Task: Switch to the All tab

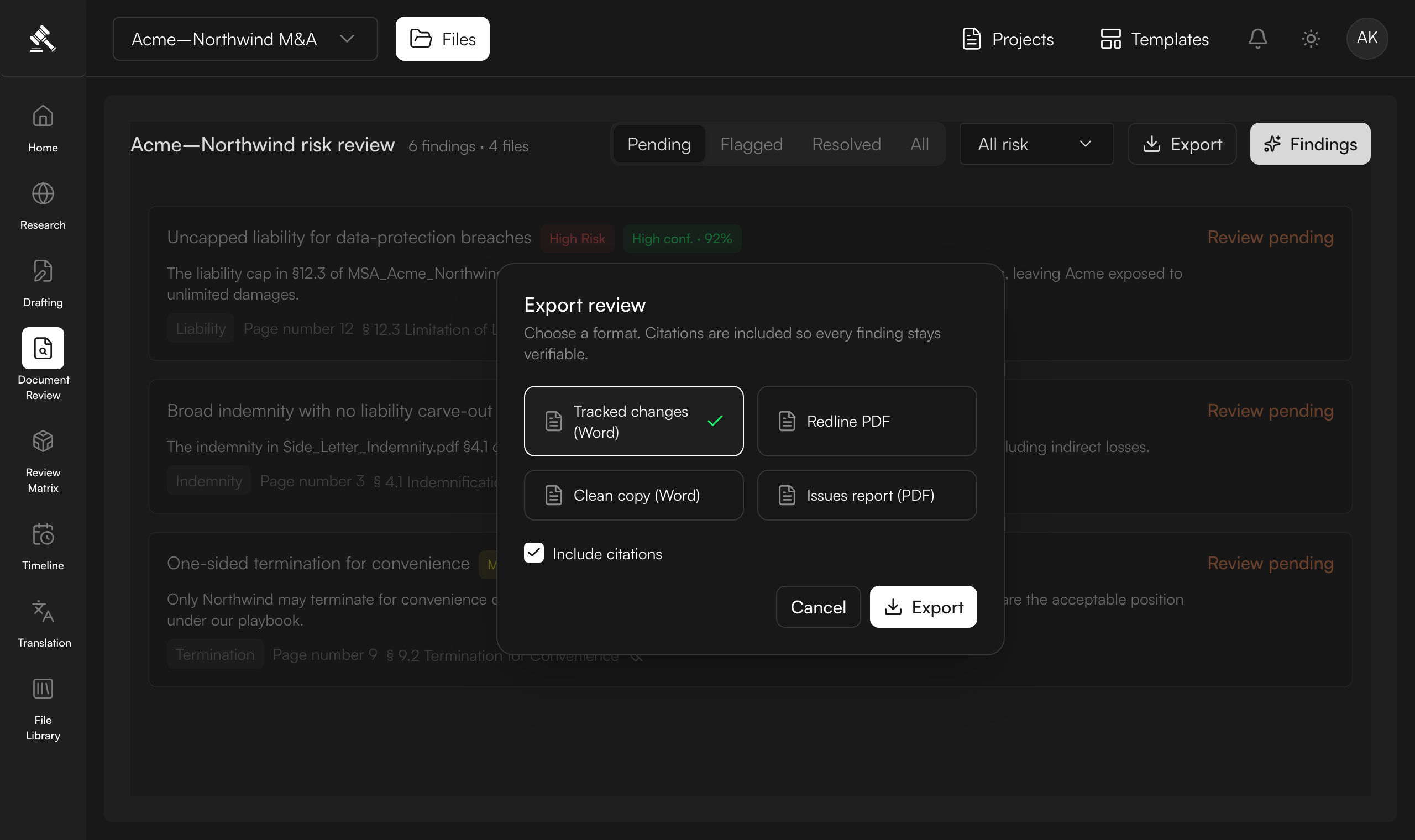Action: click(919, 144)
